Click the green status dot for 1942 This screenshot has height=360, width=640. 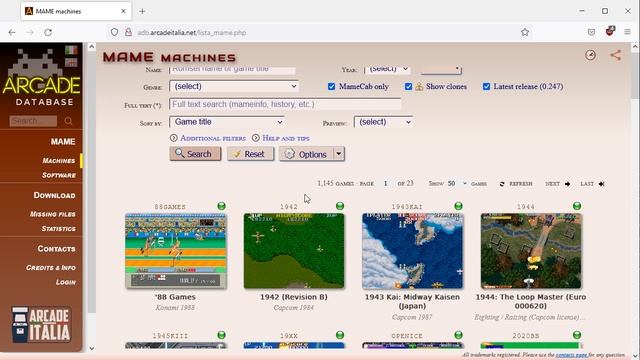[340, 206]
